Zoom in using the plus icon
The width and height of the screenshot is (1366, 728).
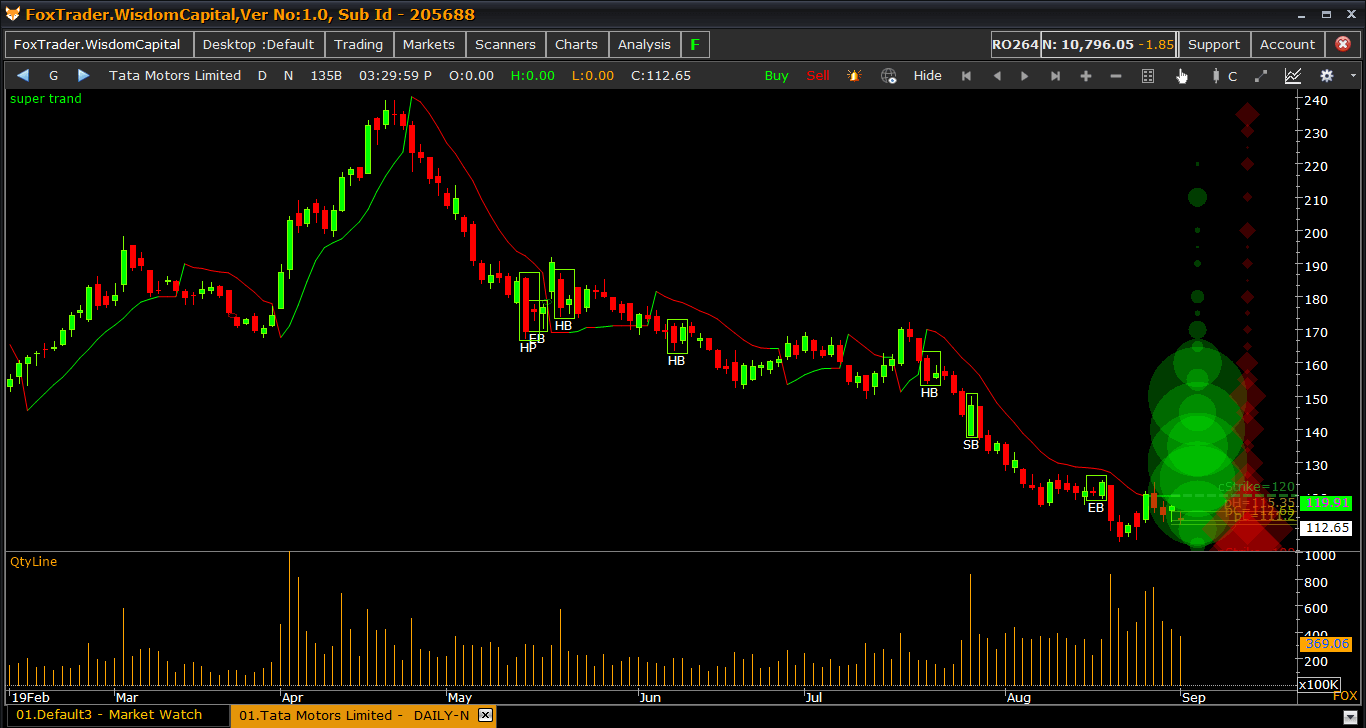pos(1086,76)
